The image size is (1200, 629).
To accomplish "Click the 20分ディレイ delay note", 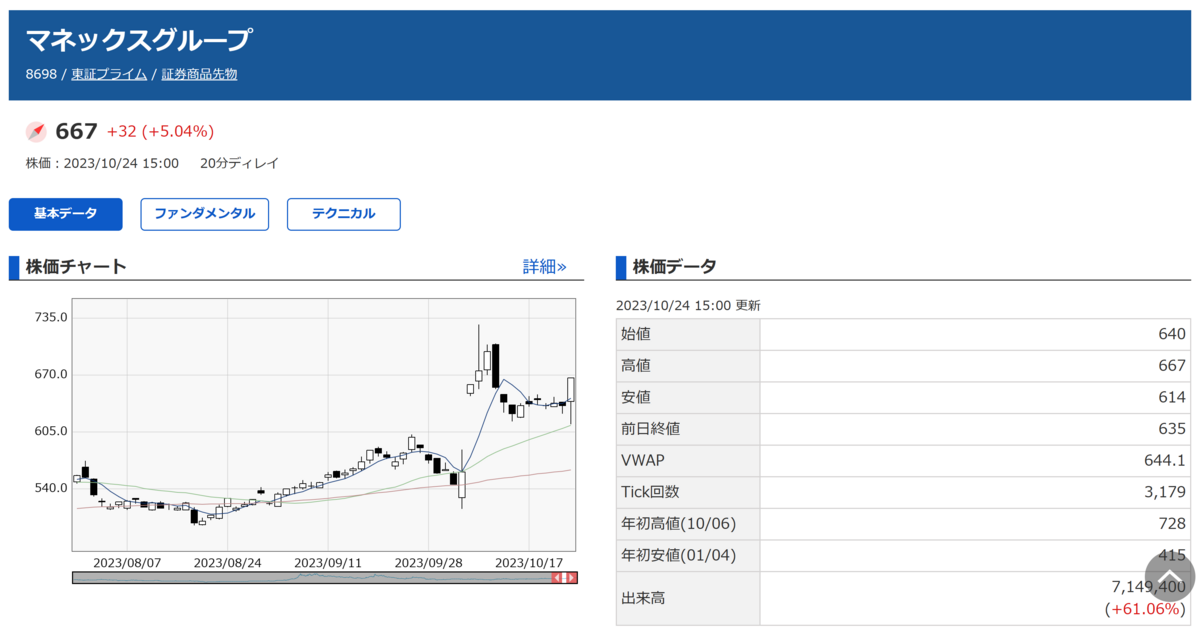I will point(239,163).
